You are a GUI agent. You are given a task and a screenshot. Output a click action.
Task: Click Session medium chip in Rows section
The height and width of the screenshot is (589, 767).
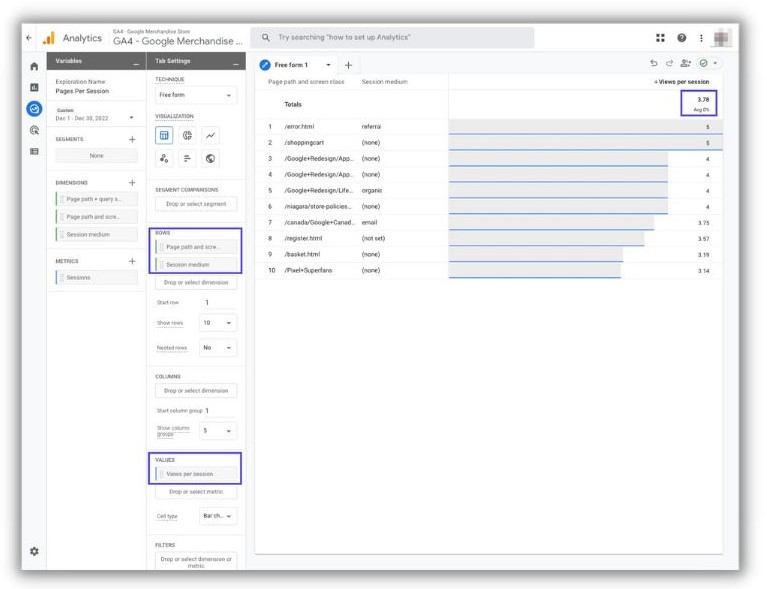pos(196,265)
